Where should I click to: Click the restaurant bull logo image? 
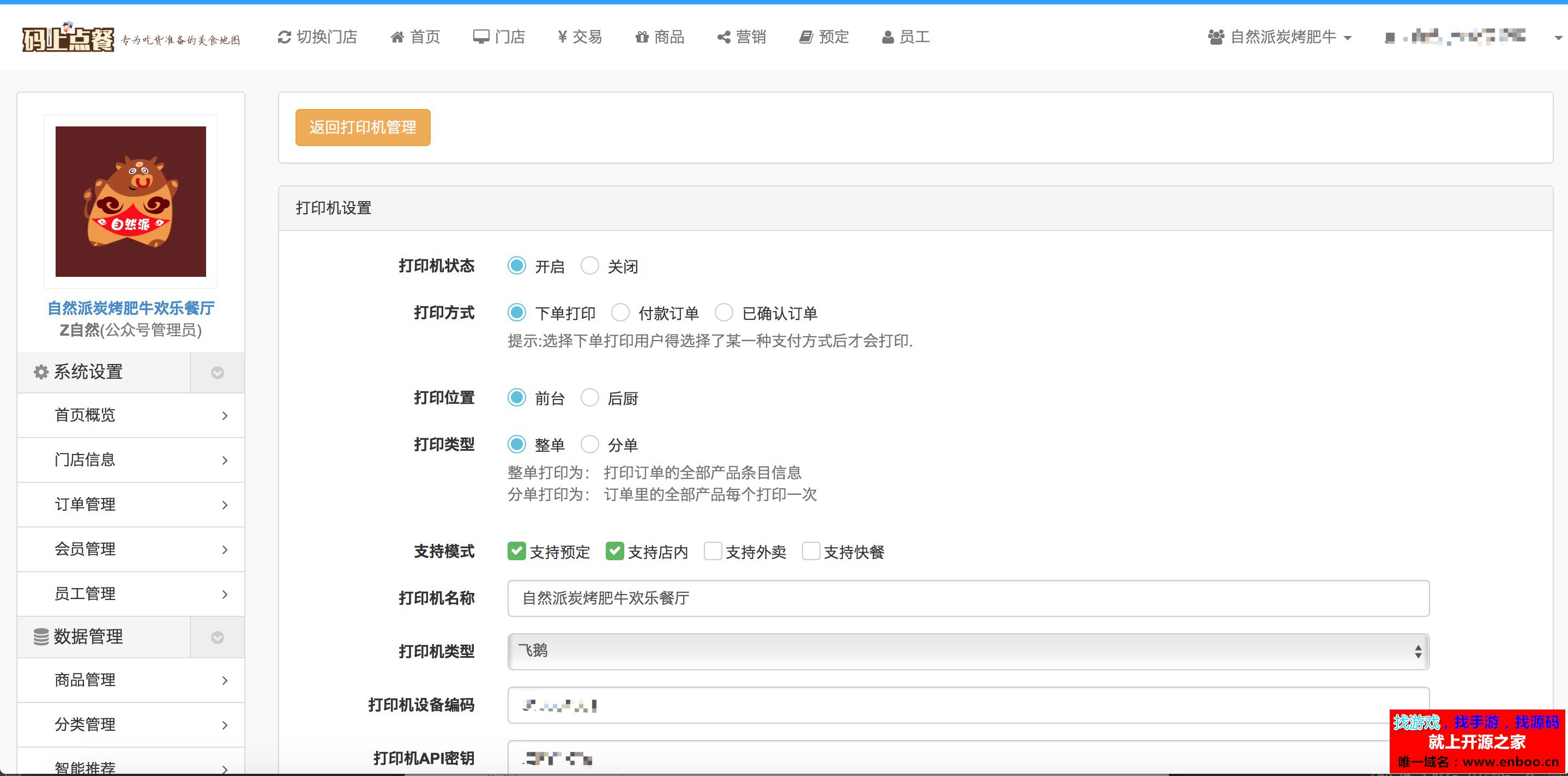(x=131, y=202)
